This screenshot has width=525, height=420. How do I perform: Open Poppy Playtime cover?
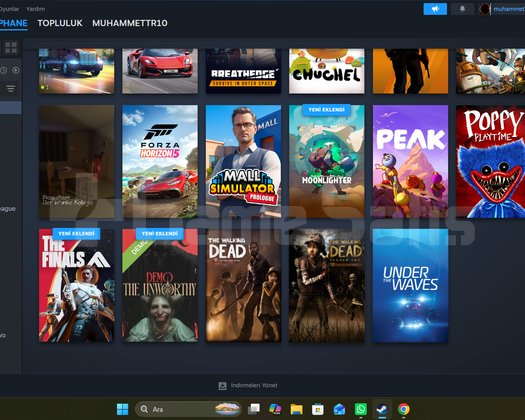491,161
